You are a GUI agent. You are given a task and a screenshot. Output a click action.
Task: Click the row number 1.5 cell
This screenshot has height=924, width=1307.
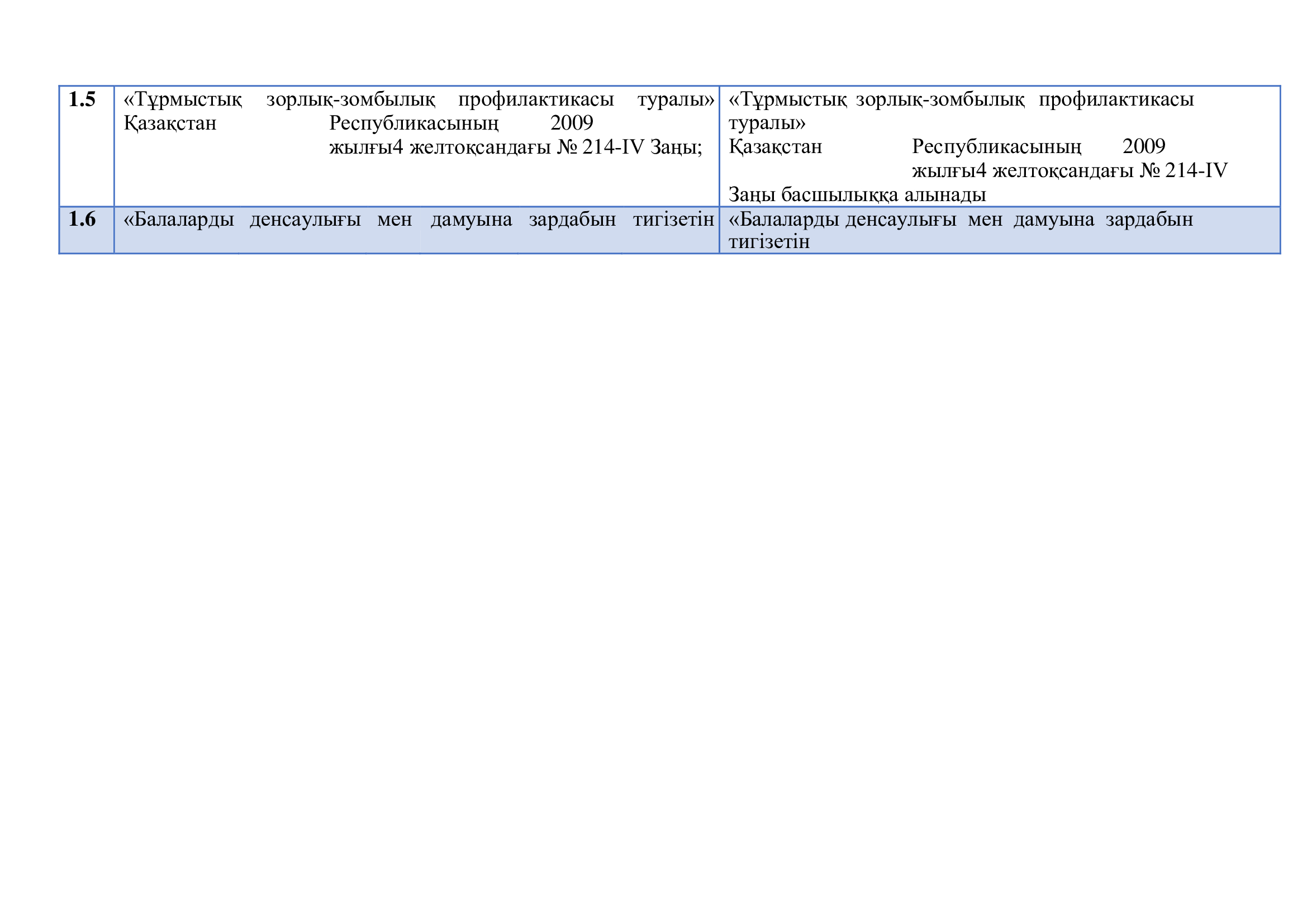point(87,146)
